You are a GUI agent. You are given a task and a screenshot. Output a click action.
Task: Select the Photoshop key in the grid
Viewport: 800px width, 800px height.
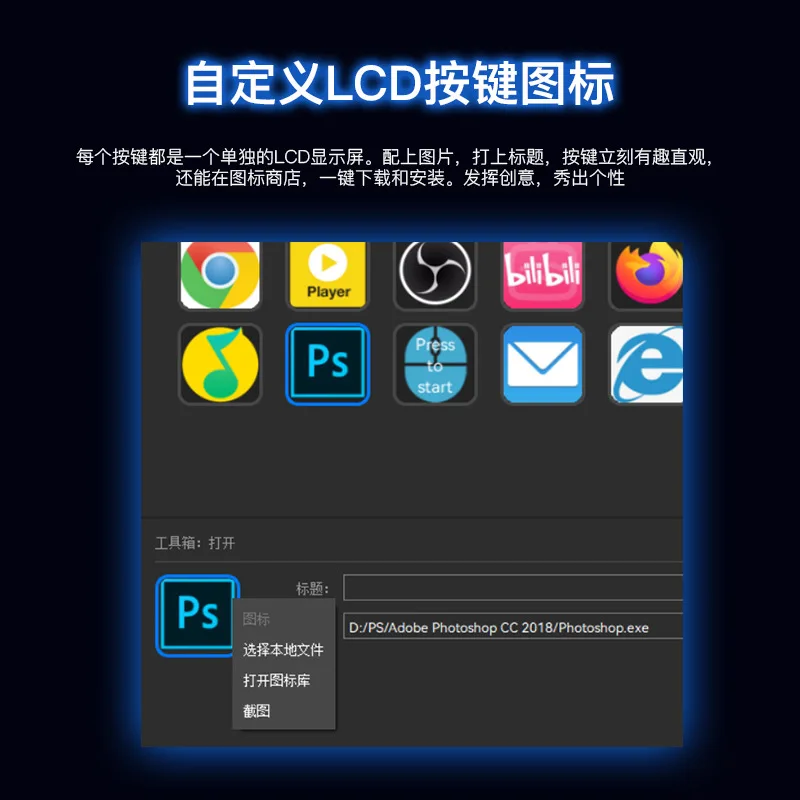click(328, 364)
